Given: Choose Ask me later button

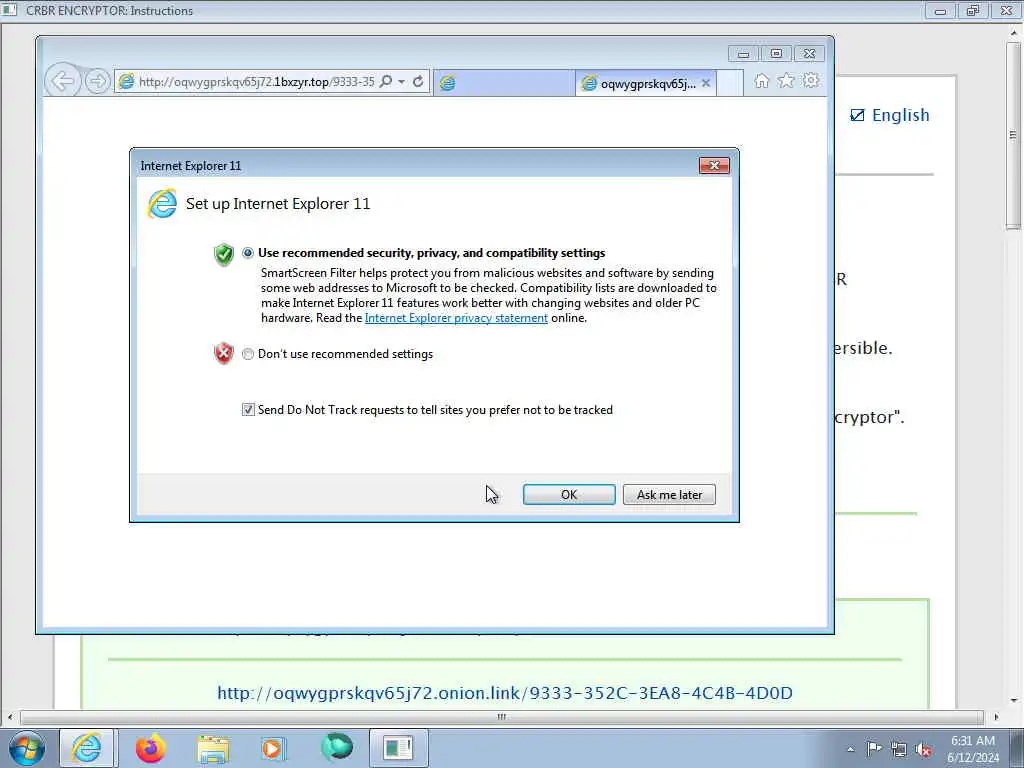Looking at the screenshot, I should (669, 494).
